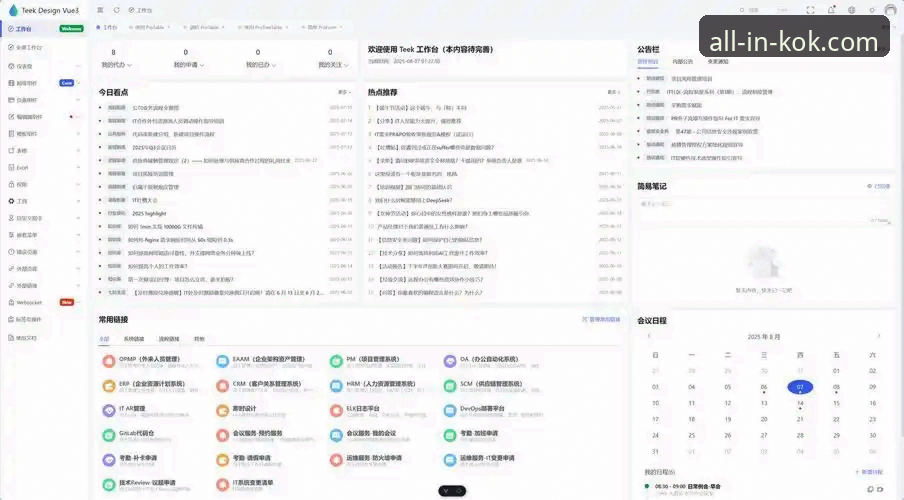This screenshot has width=904, height=500.
Task: Open the 考勤-加班申请 link
Action: point(479,433)
